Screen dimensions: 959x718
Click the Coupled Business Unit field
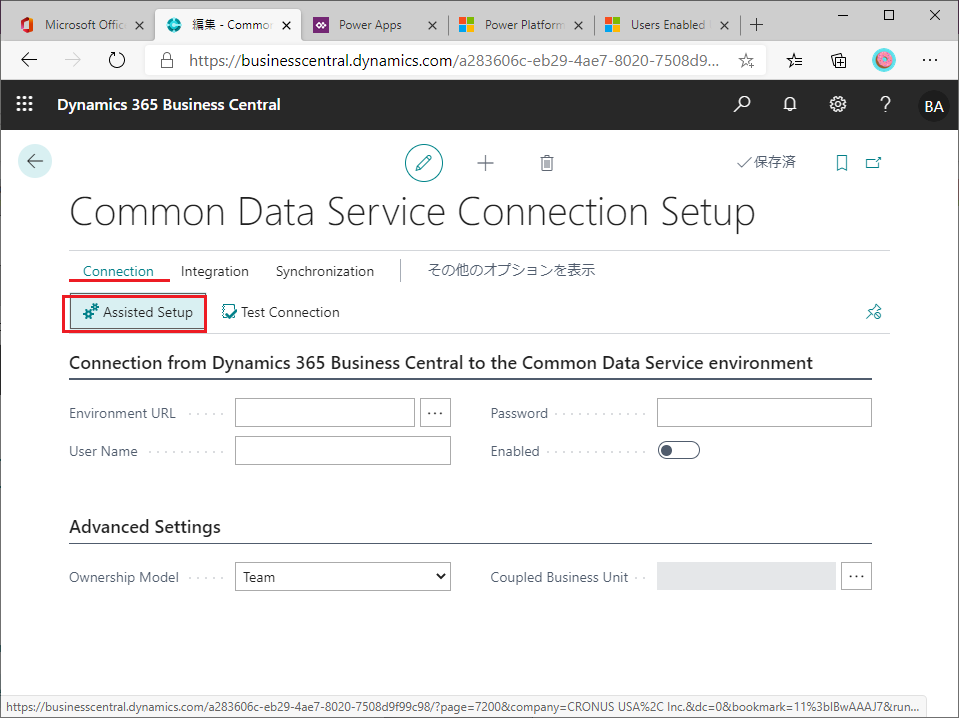coord(746,576)
